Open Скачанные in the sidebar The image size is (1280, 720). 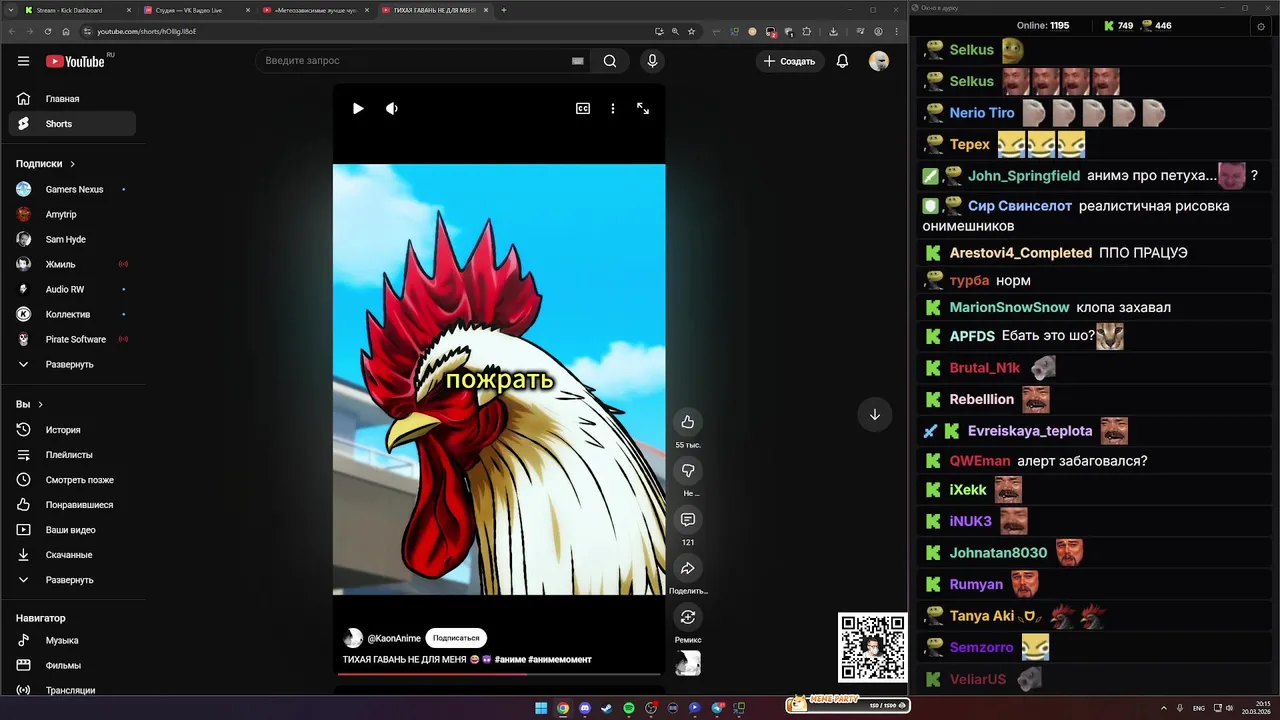(72, 555)
